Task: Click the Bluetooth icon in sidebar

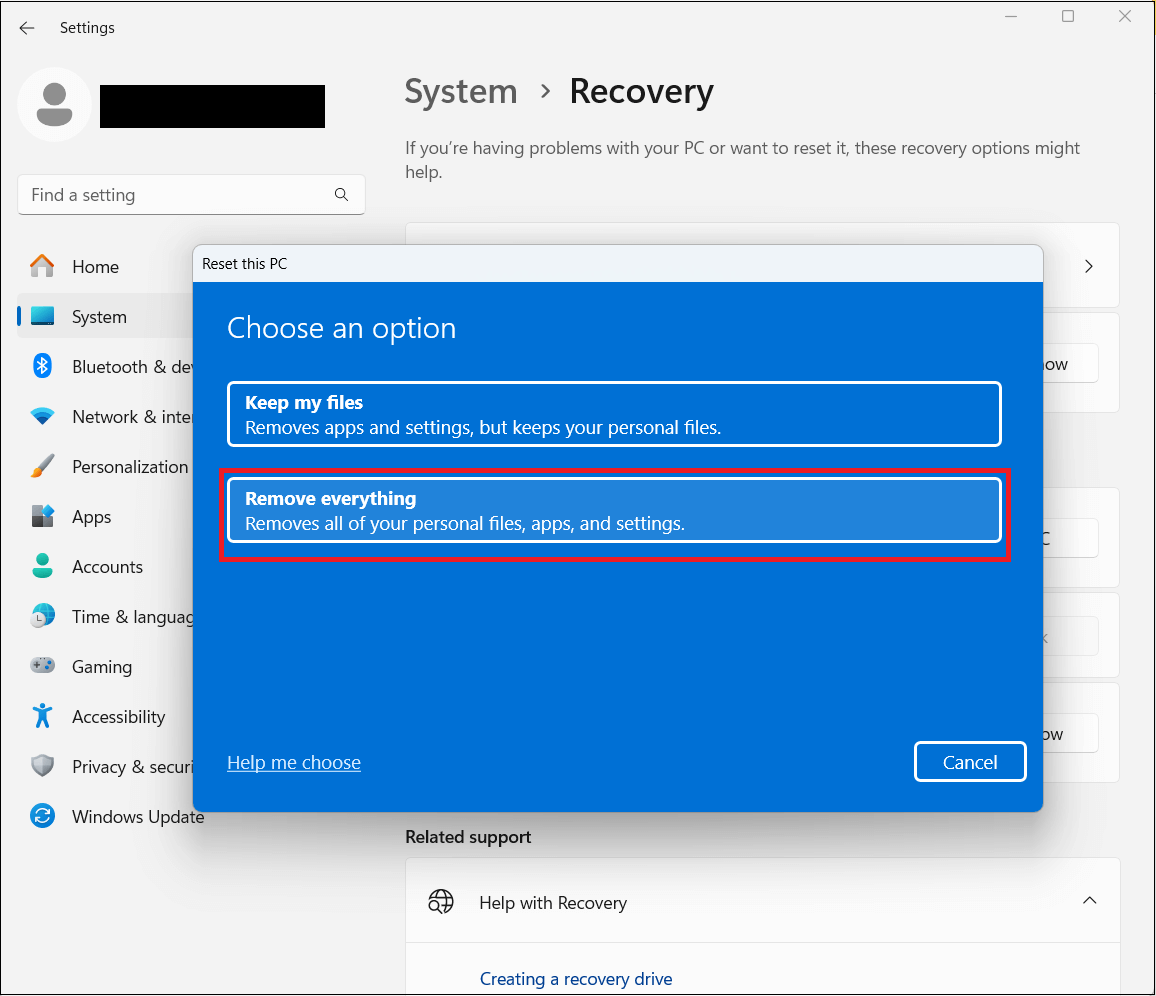Action: tap(42, 366)
